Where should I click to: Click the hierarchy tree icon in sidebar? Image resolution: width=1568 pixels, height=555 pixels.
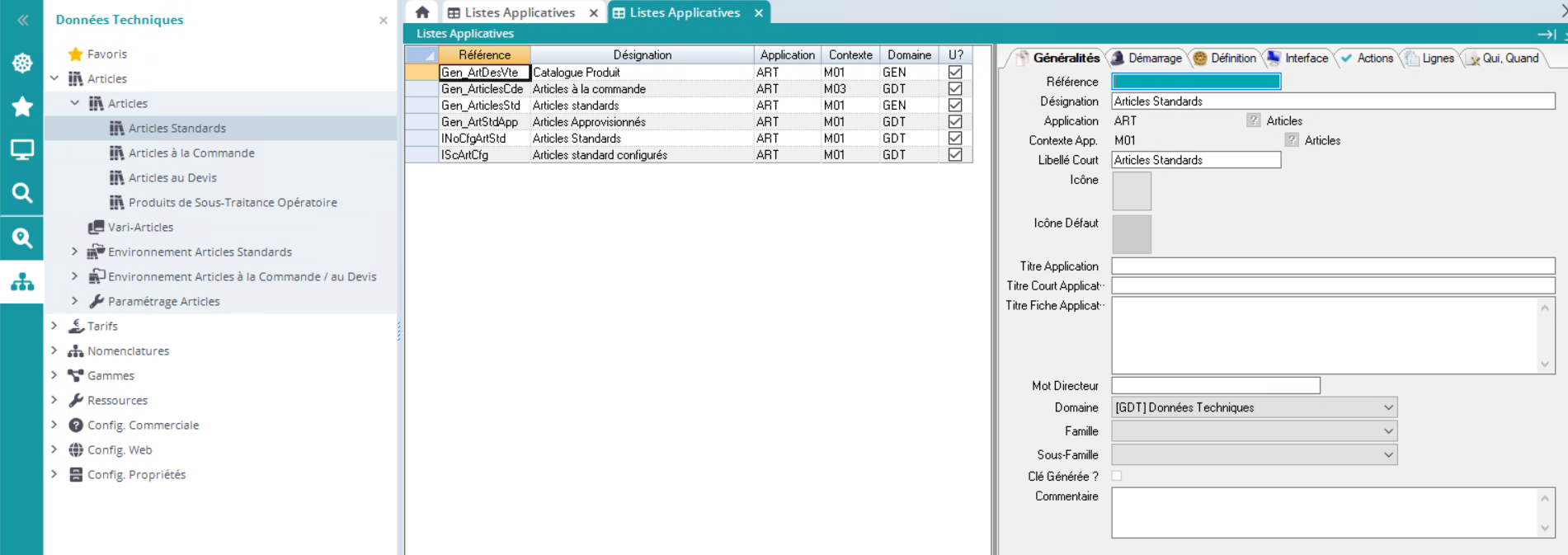coord(22,282)
